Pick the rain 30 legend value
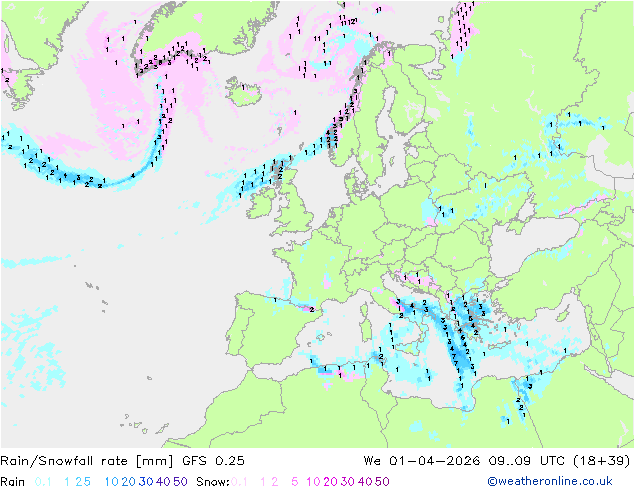634x490 pixels. [x=146, y=482]
